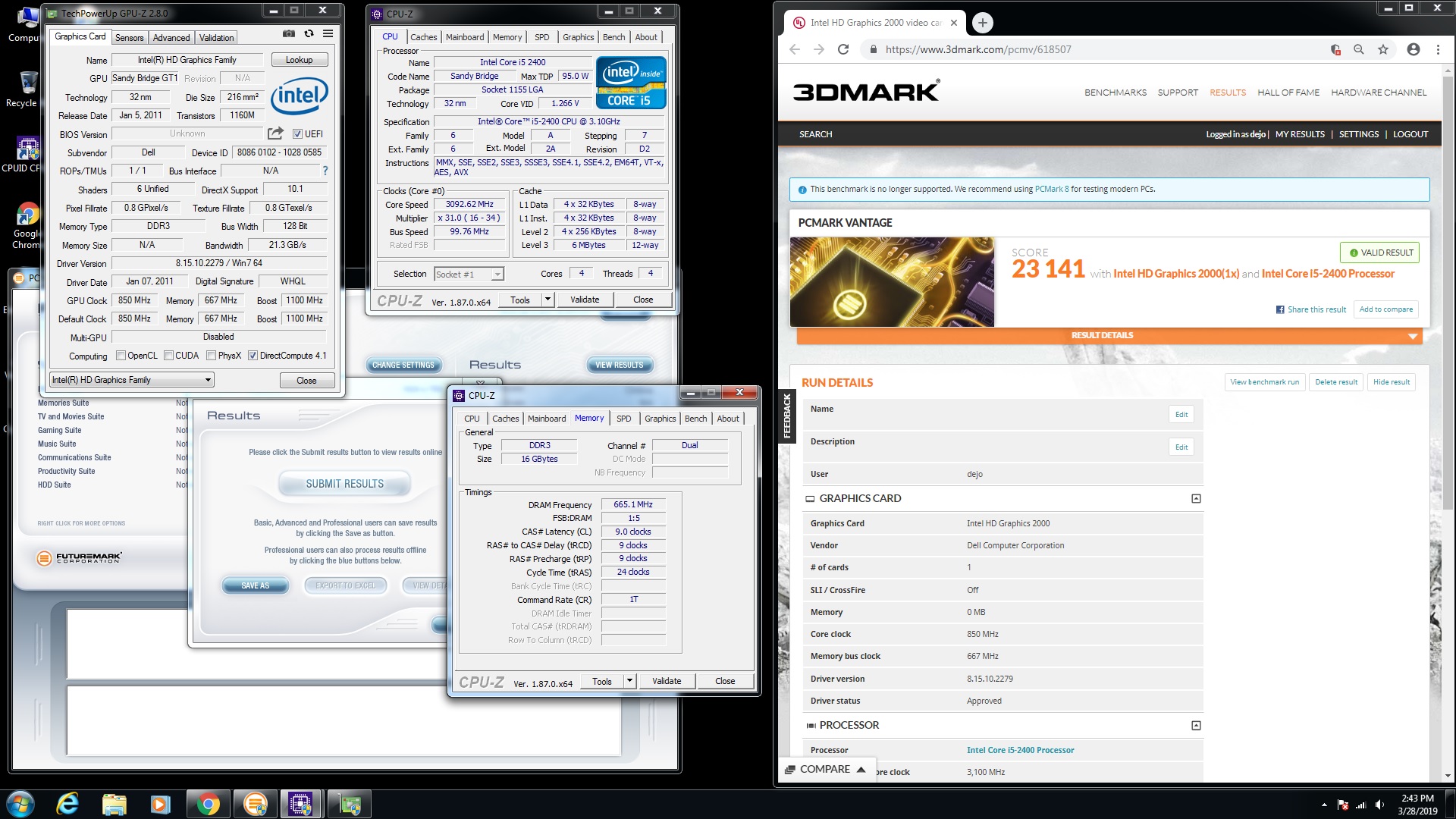
Task: Collapse the PROCESSOR section
Action: coord(1196,726)
